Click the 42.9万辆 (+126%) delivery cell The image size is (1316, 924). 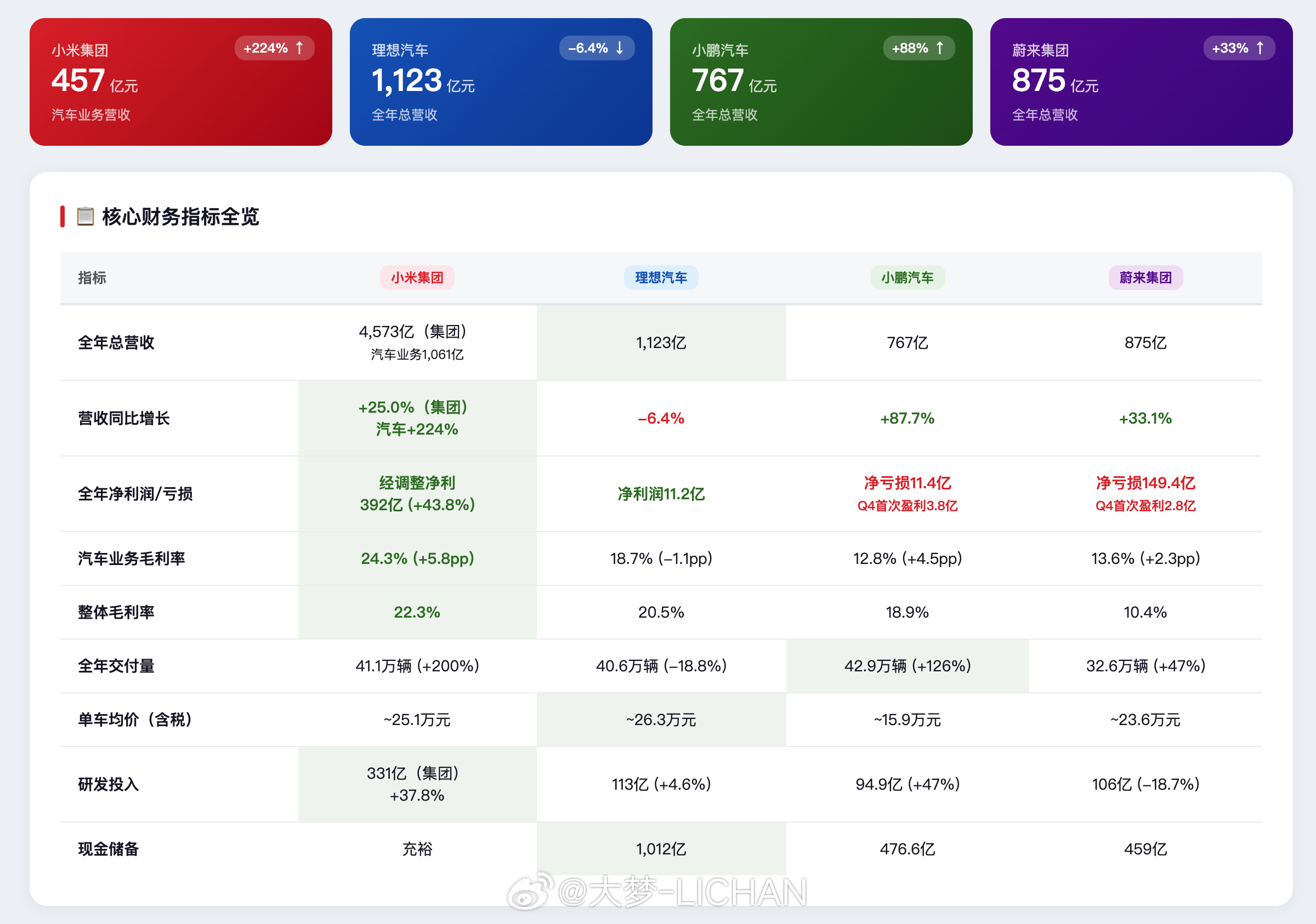coord(907,666)
